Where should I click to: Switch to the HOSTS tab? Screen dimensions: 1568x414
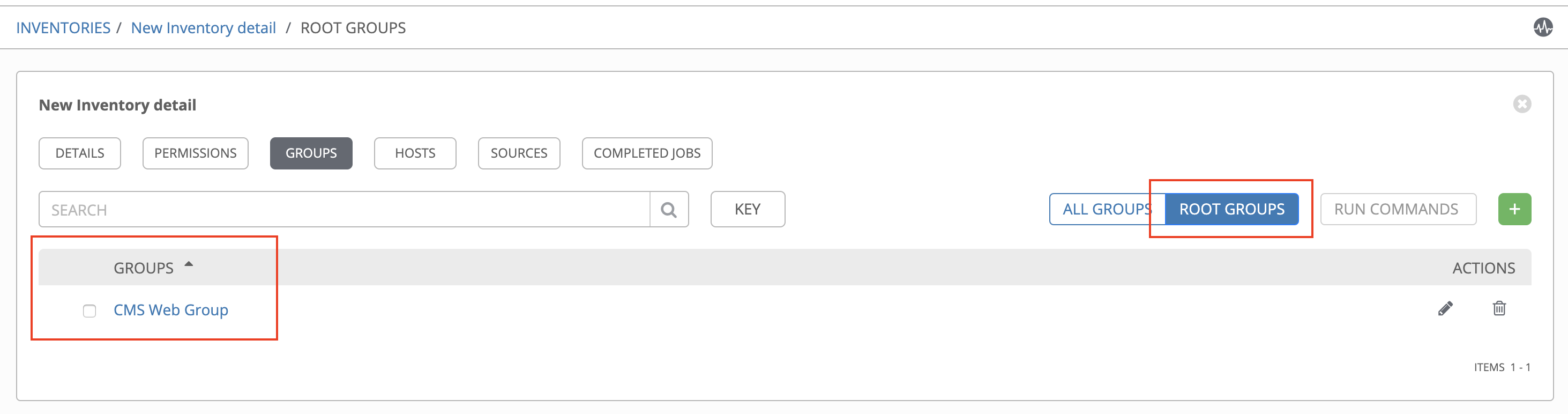(x=415, y=153)
